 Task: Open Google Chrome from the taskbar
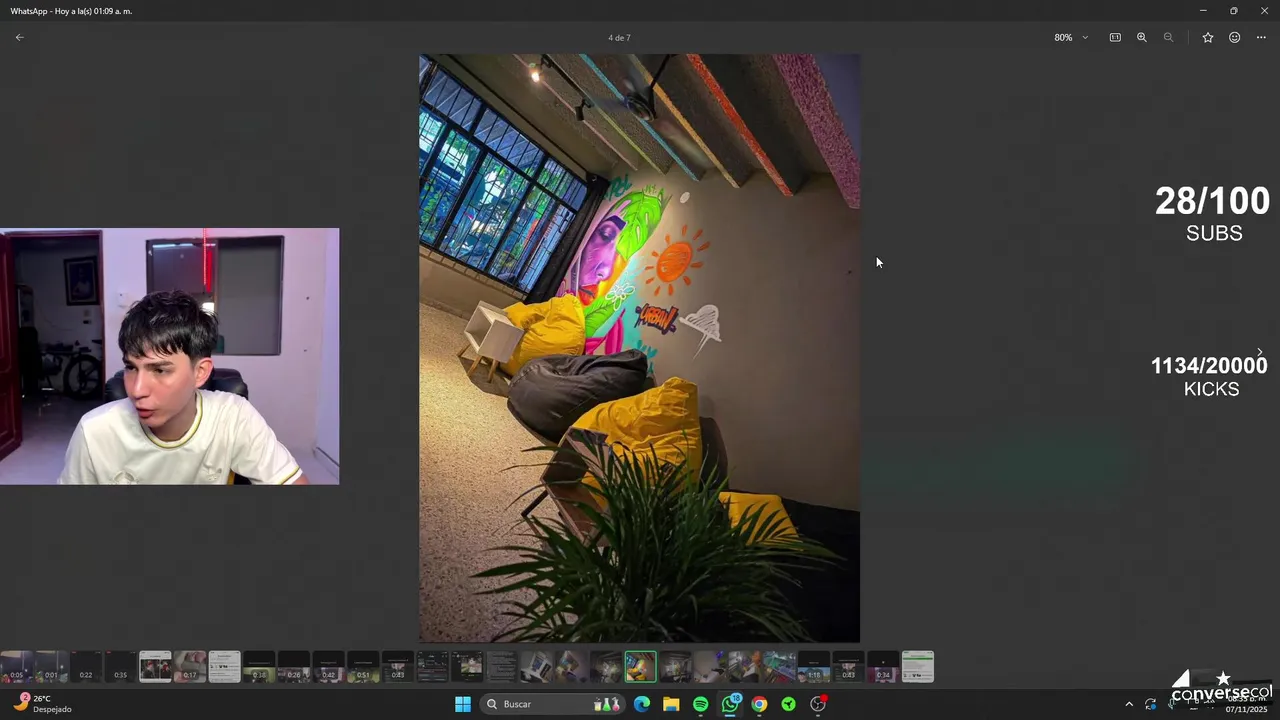(x=760, y=704)
